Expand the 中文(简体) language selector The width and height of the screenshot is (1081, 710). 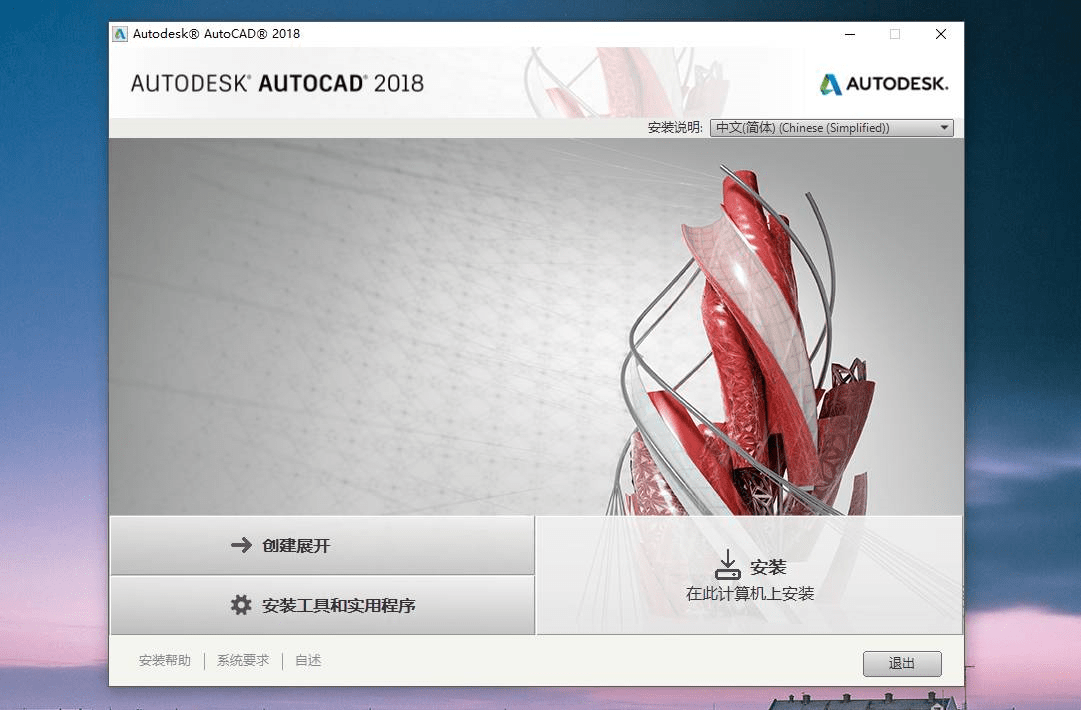pos(830,127)
